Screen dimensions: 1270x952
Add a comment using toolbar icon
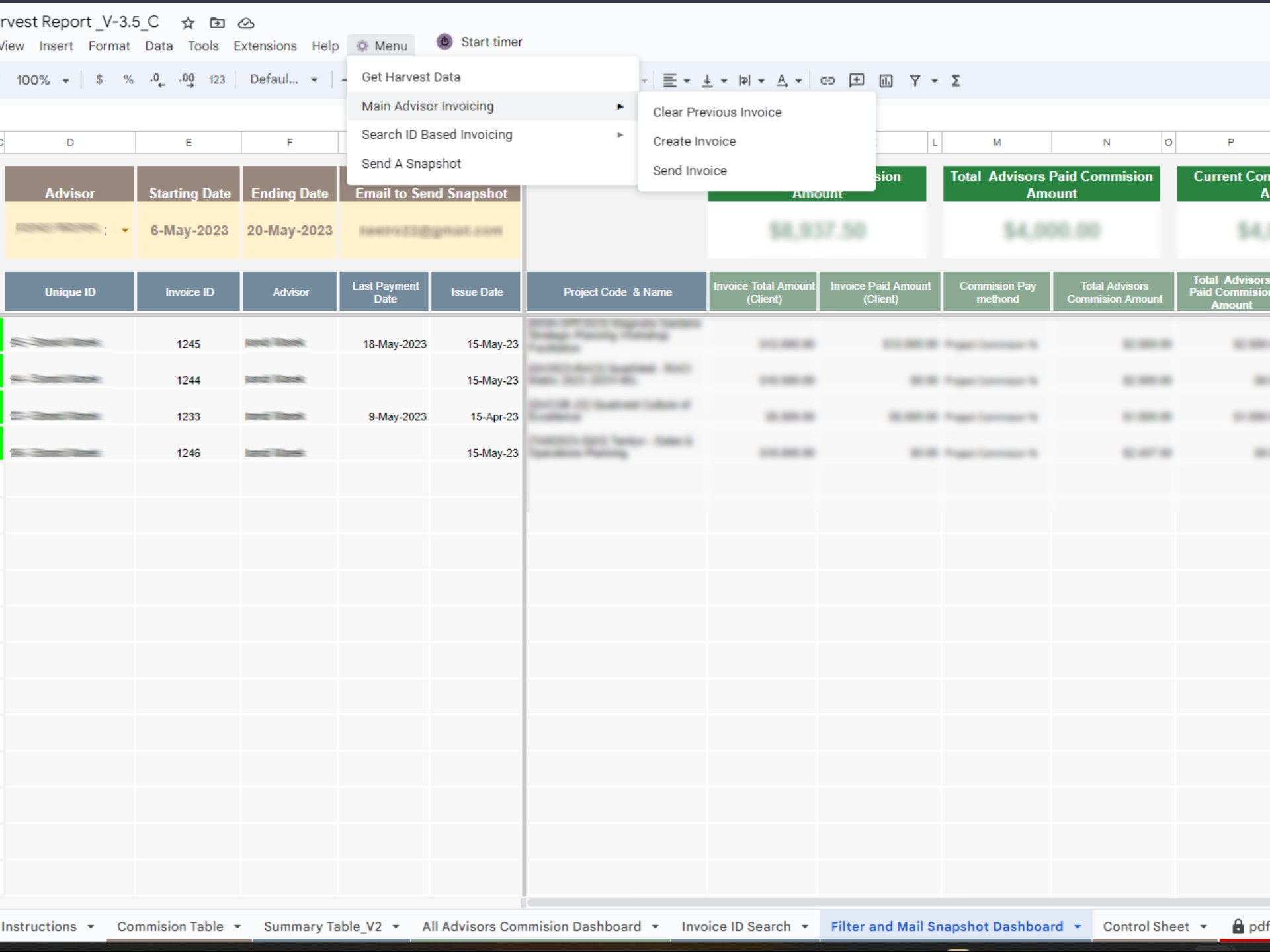pos(857,81)
